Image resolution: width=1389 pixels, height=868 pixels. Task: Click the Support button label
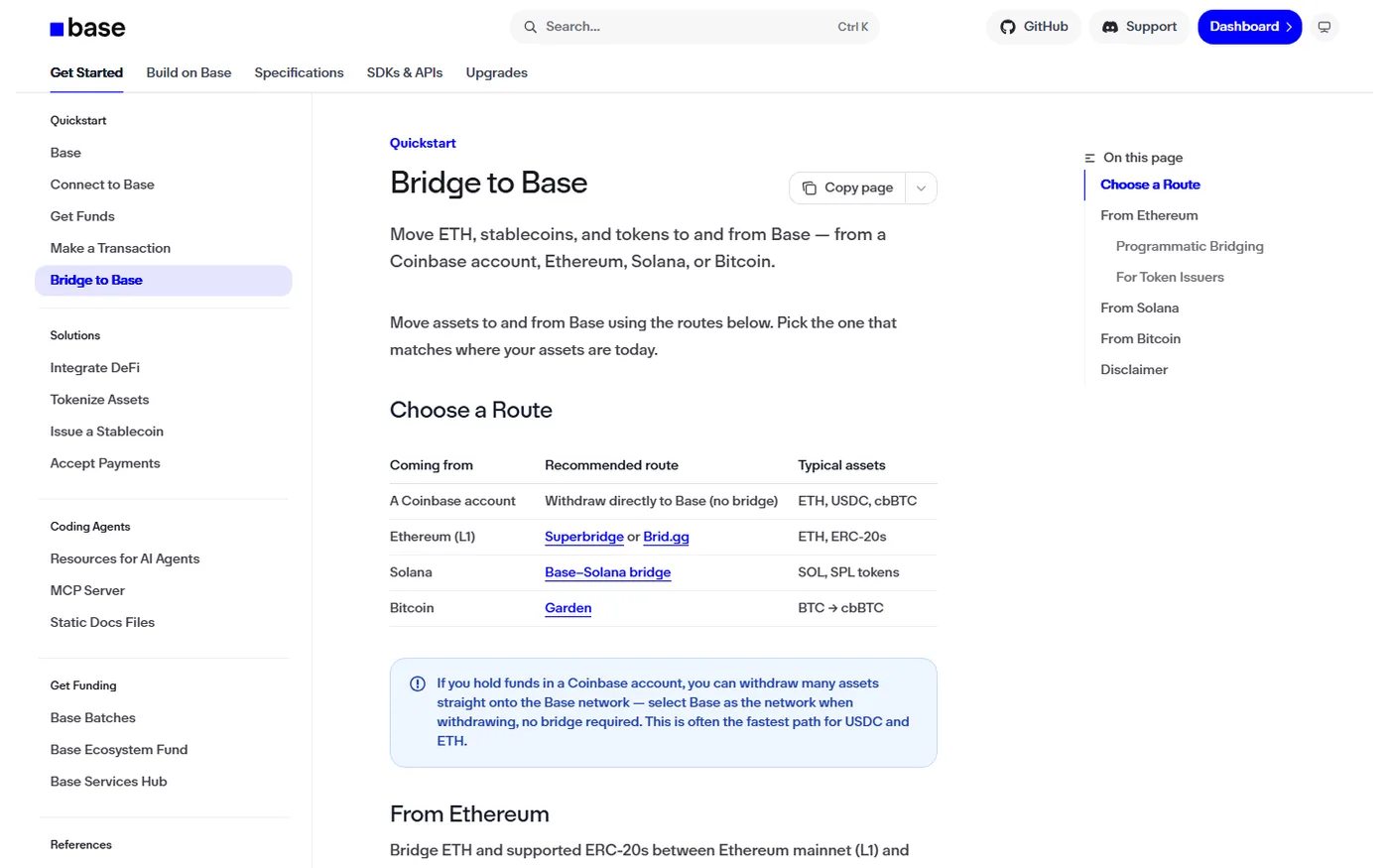pos(1151,27)
